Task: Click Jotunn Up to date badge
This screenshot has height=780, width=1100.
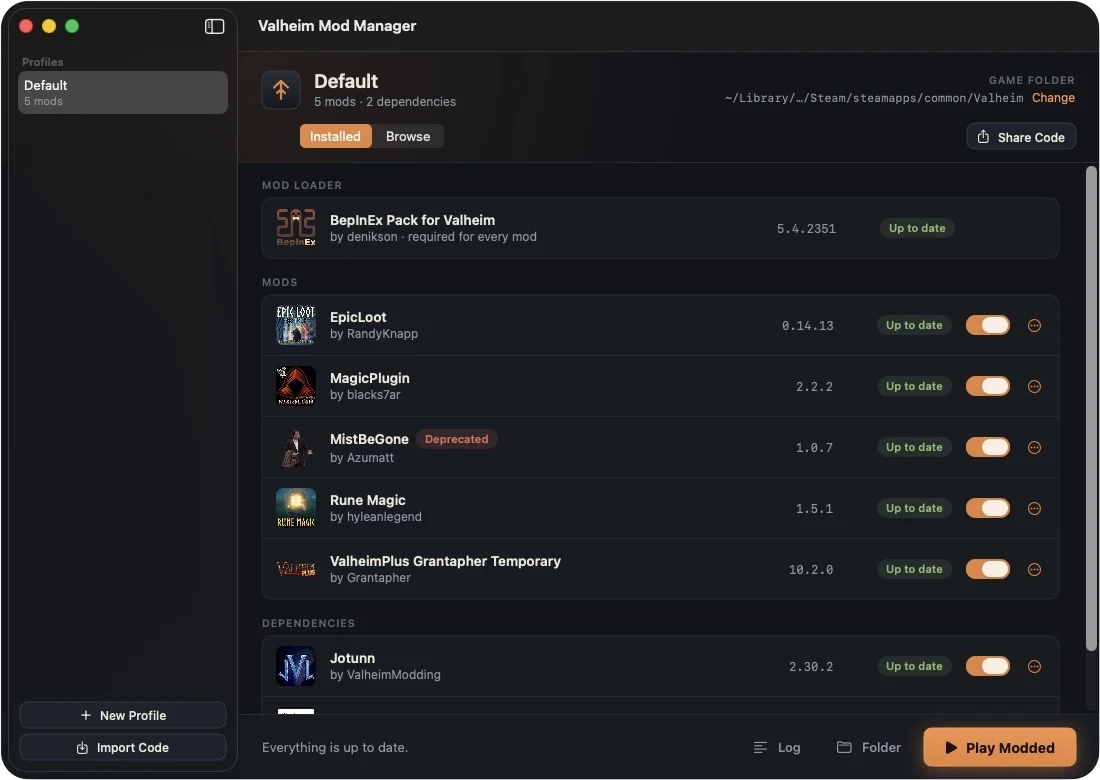Action: click(914, 666)
